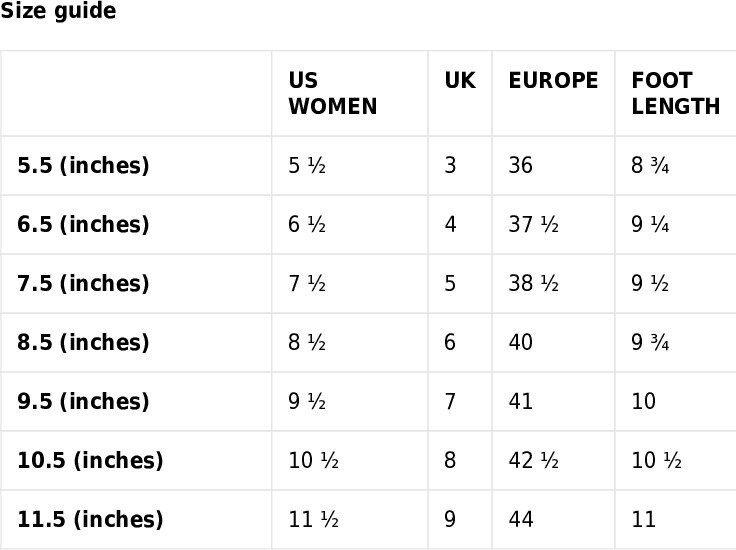This screenshot has height=550, width=736.
Task: Select the 6.5 (inches) row label
Action: (x=83, y=225)
